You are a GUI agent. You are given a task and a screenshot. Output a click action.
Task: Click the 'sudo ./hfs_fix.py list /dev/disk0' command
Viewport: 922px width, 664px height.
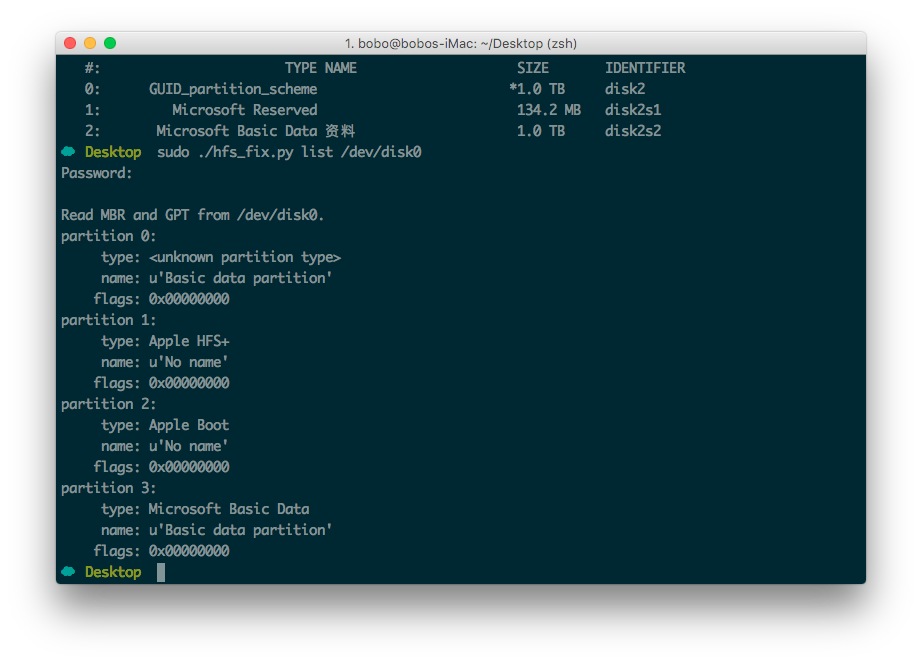289,152
